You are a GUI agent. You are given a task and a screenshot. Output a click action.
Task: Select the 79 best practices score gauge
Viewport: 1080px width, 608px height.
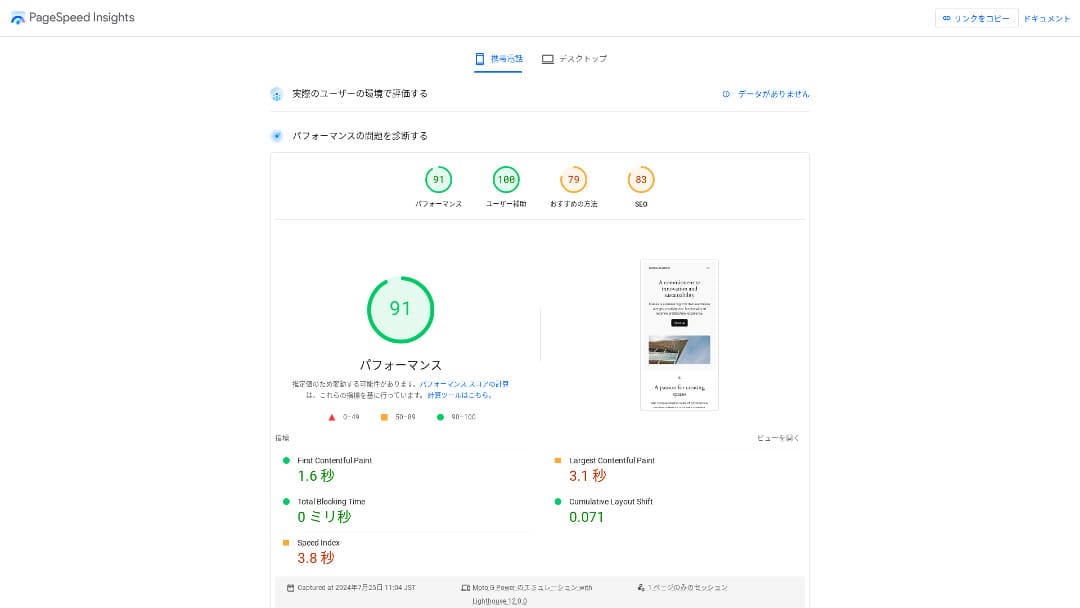[x=573, y=180]
